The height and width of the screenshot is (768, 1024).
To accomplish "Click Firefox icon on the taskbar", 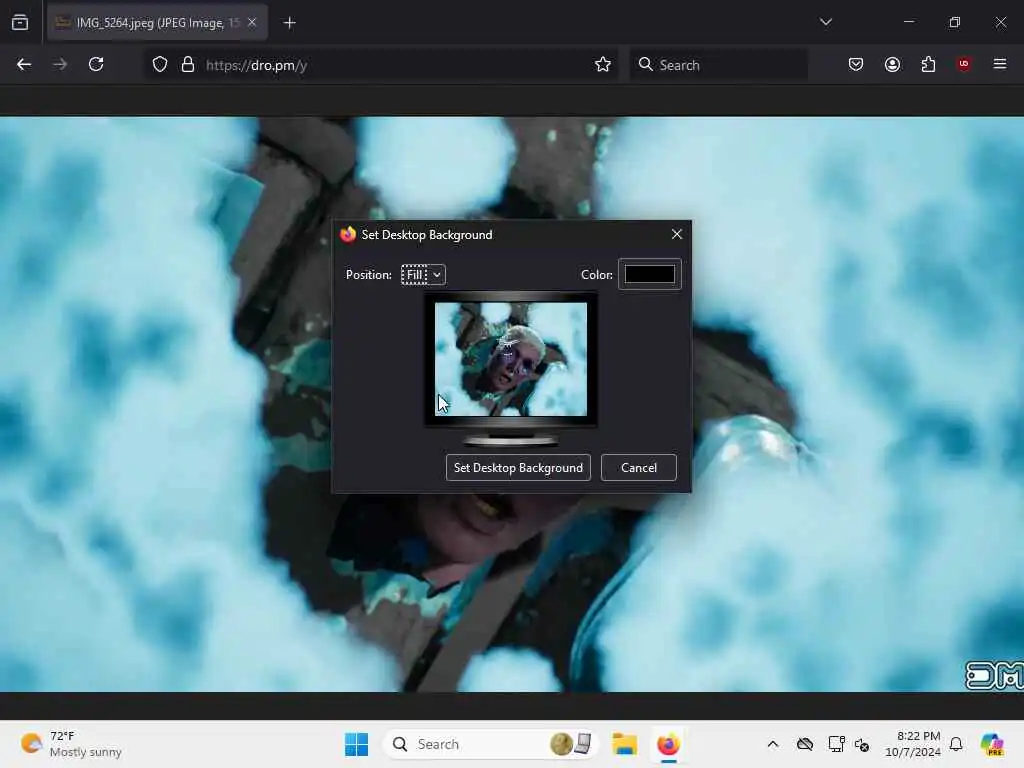I will pyautogui.click(x=668, y=744).
